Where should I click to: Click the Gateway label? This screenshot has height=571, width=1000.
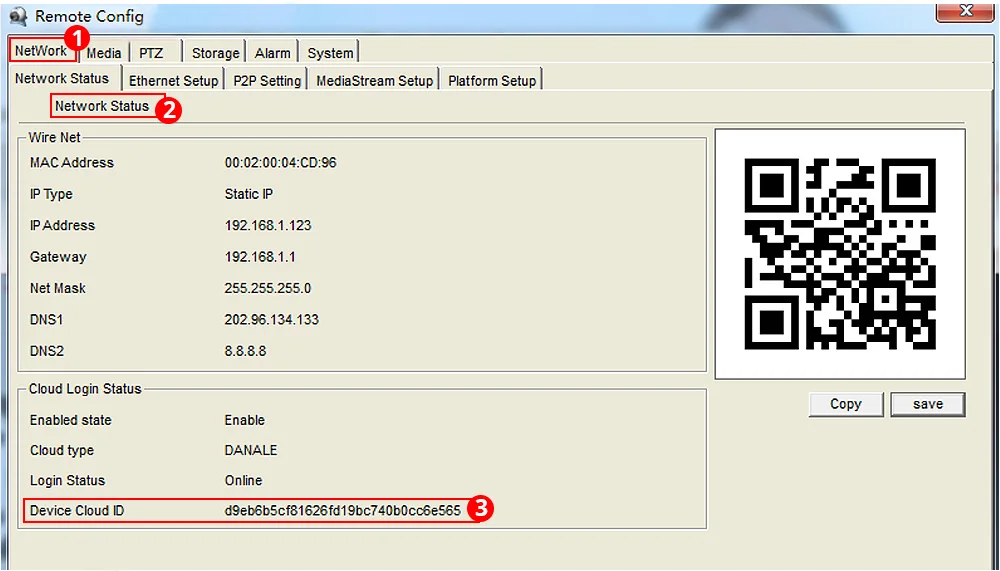[x=58, y=256]
